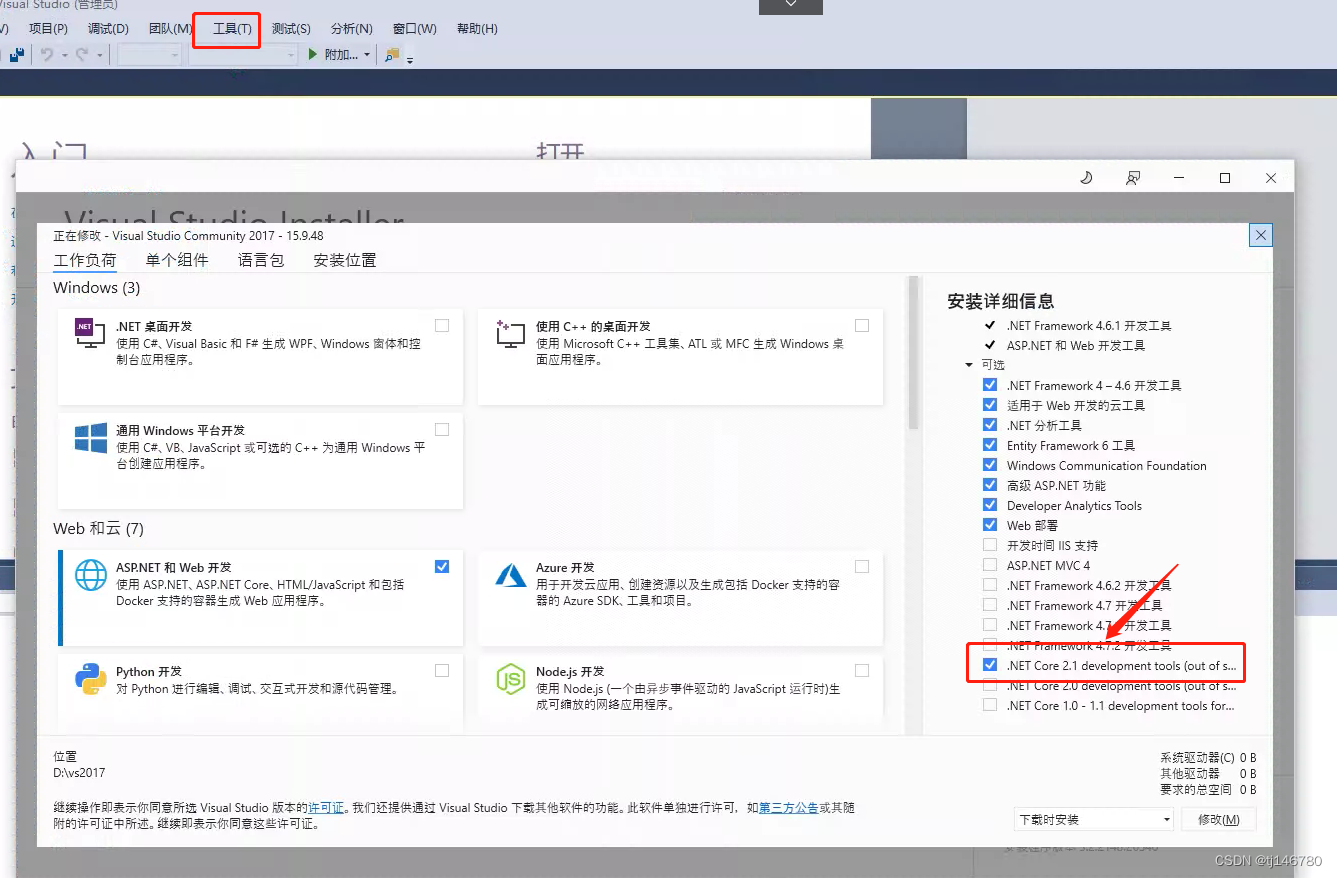Open the 附加 button dropdown arrow
Screen dimensions: 1337x878
(367, 55)
